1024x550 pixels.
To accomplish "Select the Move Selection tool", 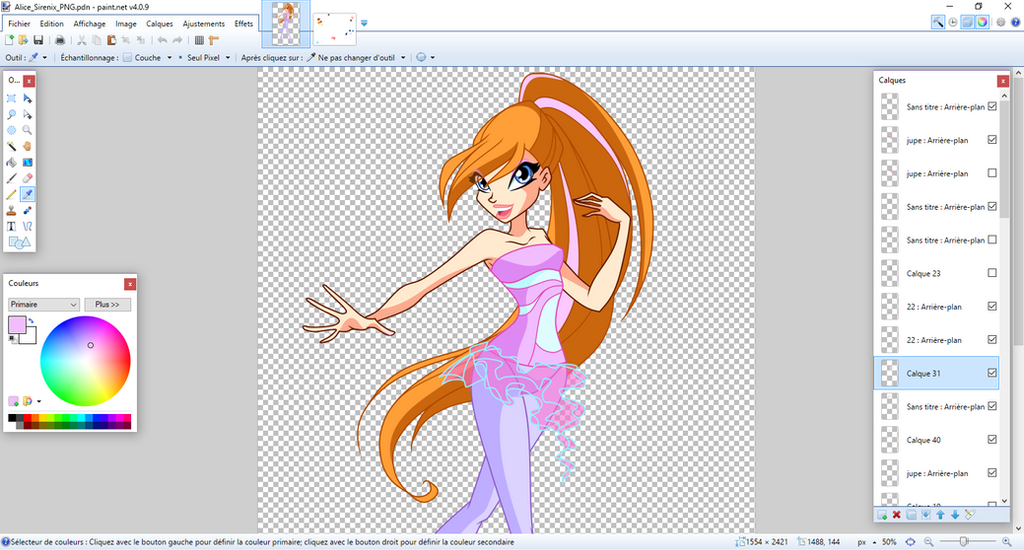I will [x=27, y=114].
